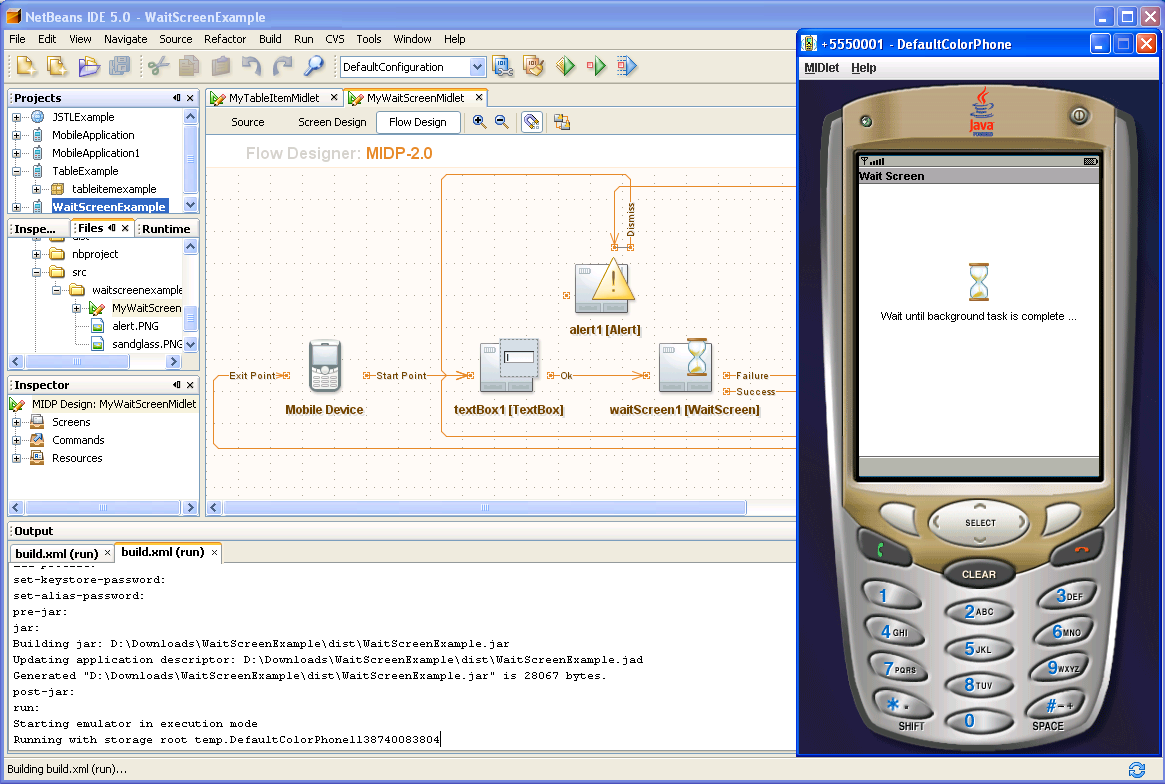Click the flow alignment tool icon
Viewport: 1165px width, 784px height.
click(532, 122)
